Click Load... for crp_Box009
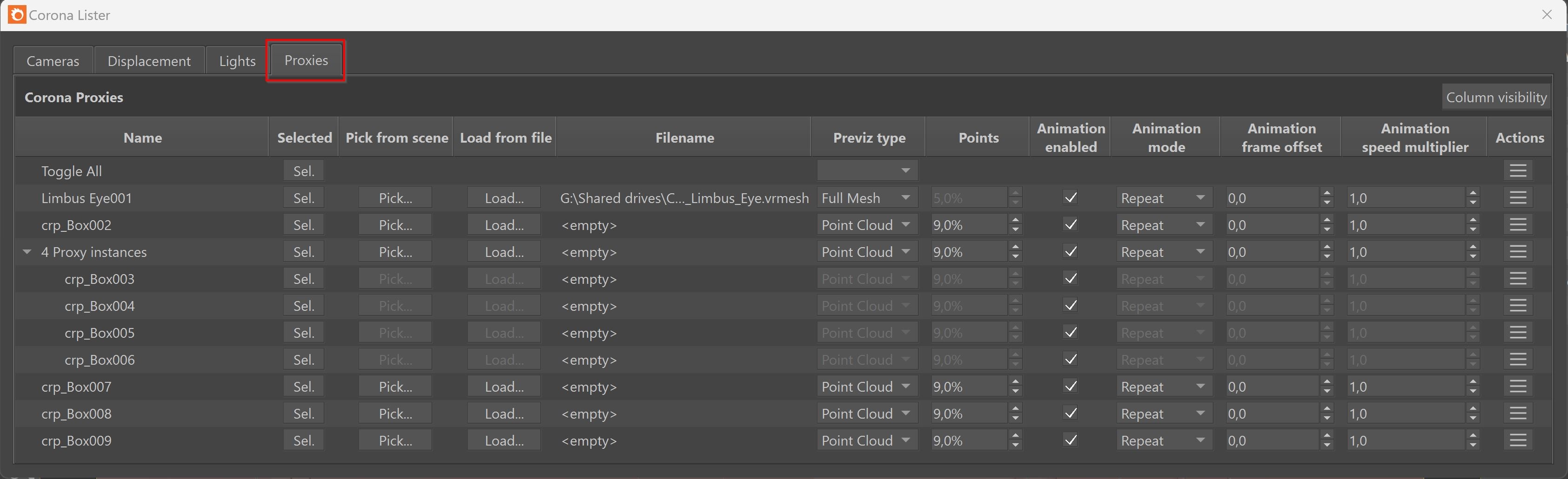This screenshot has width=1568, height=479. pyautogui.click(x=504, y=440)
